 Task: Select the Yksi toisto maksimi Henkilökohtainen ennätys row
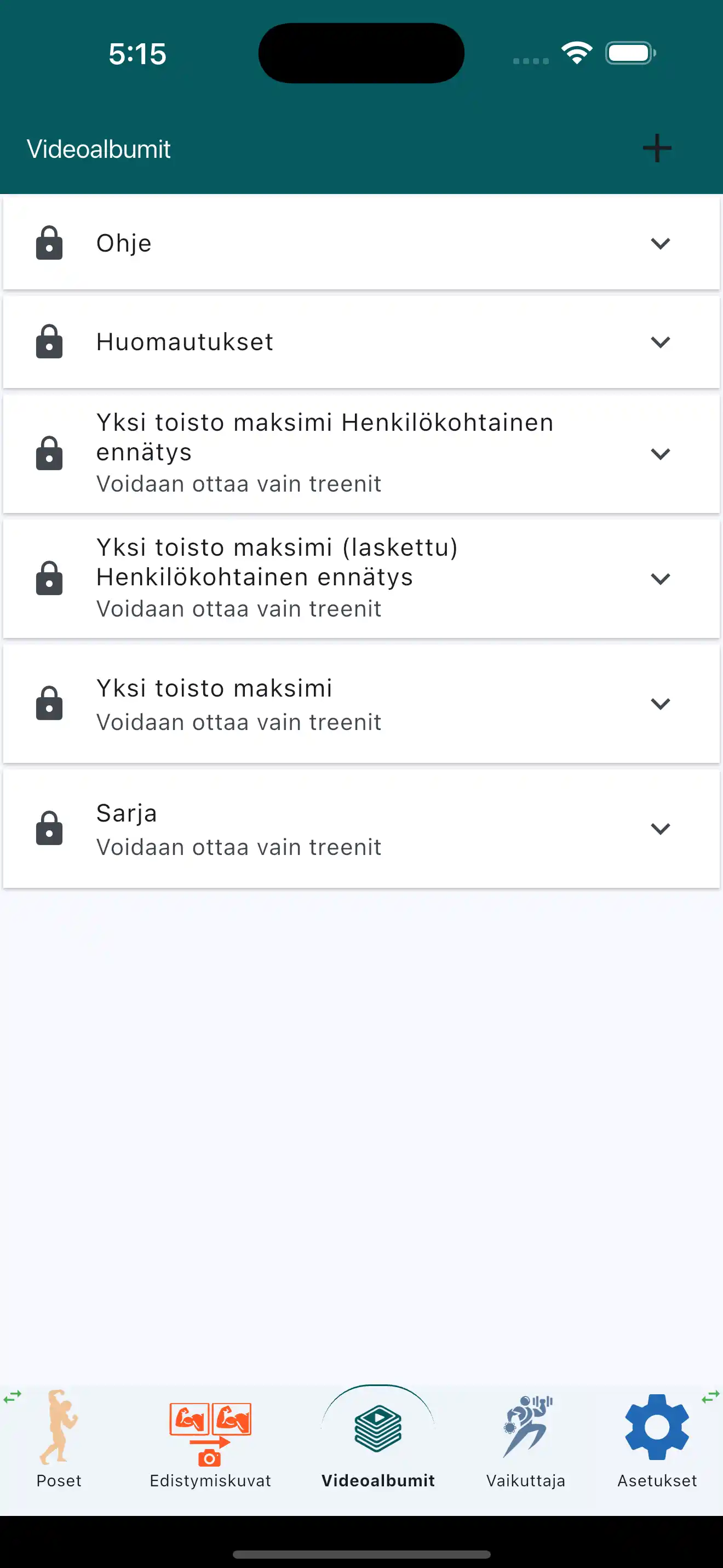coord(325,452)
